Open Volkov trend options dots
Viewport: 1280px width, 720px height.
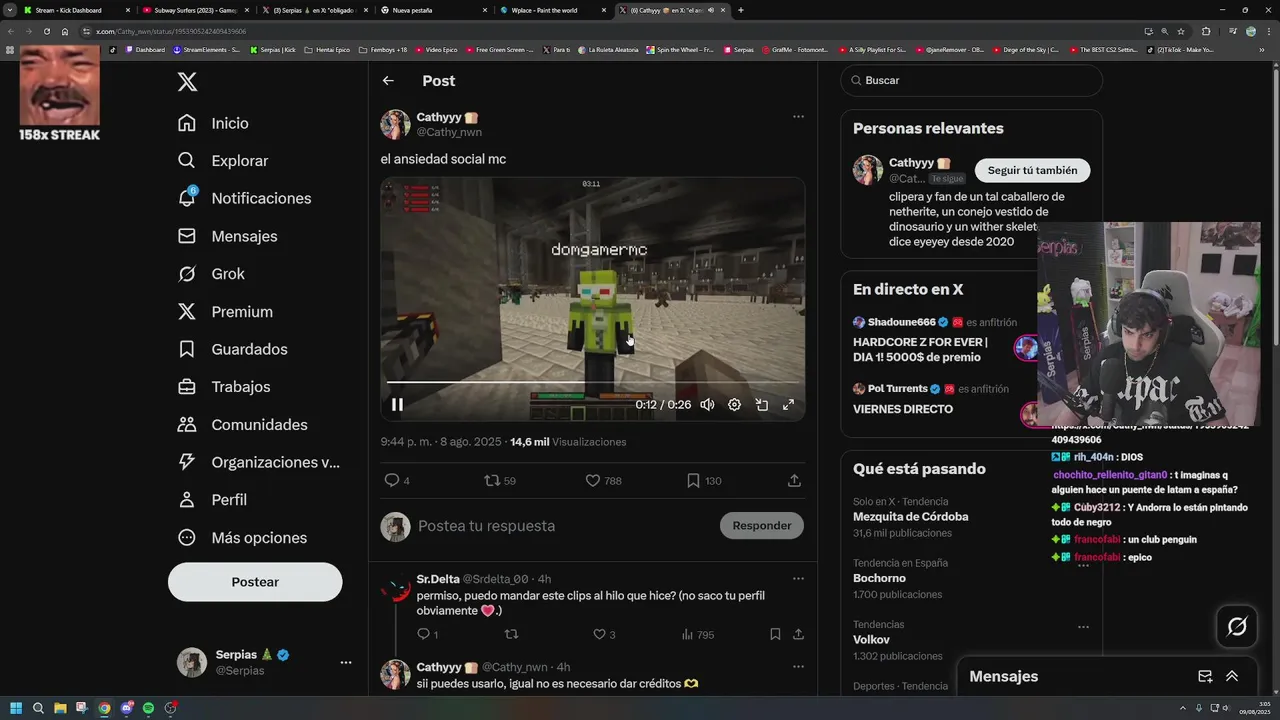point(1083,626)
